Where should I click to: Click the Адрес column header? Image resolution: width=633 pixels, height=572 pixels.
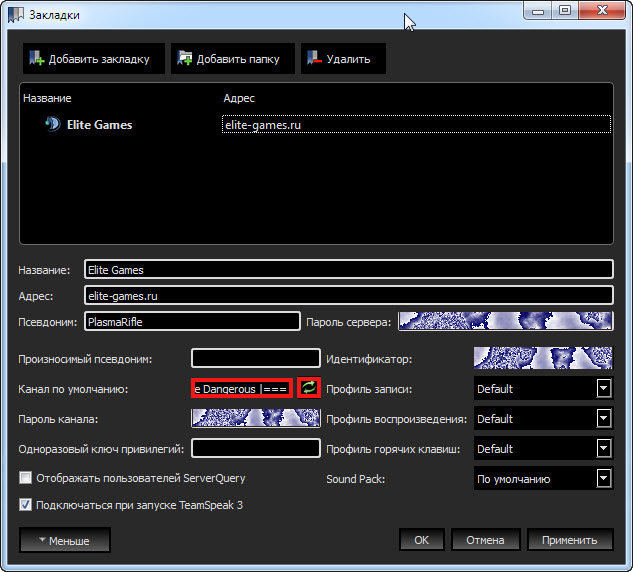(x=239, y=99)
